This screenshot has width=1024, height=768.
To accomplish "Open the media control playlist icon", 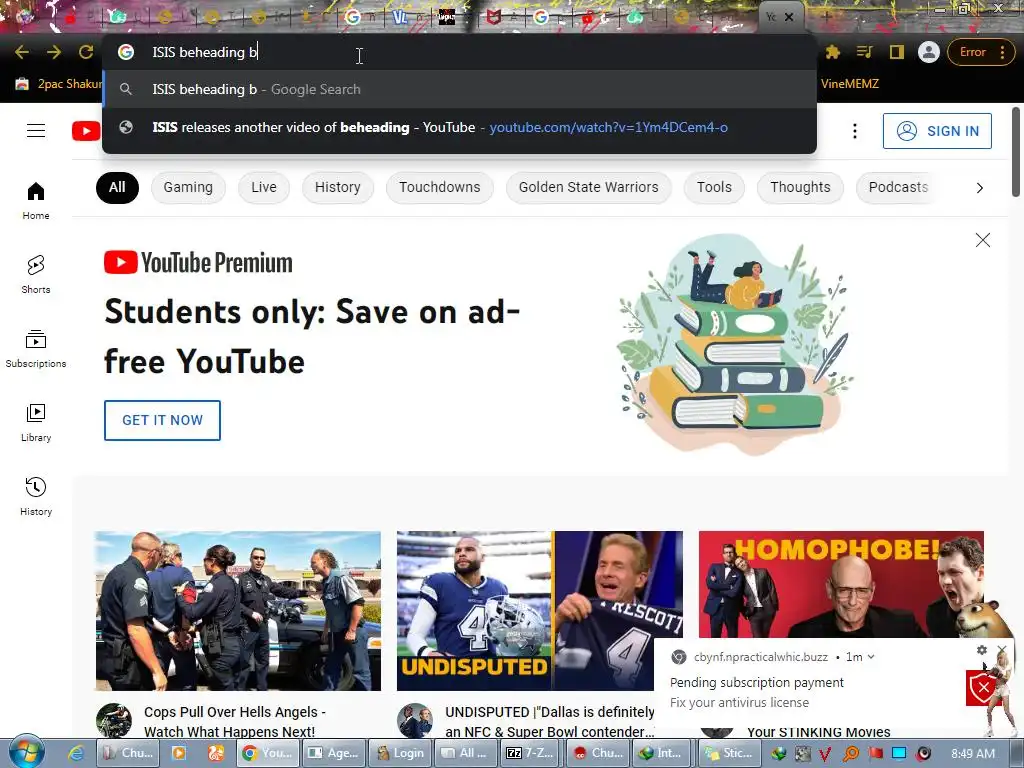I will (864, 52).
